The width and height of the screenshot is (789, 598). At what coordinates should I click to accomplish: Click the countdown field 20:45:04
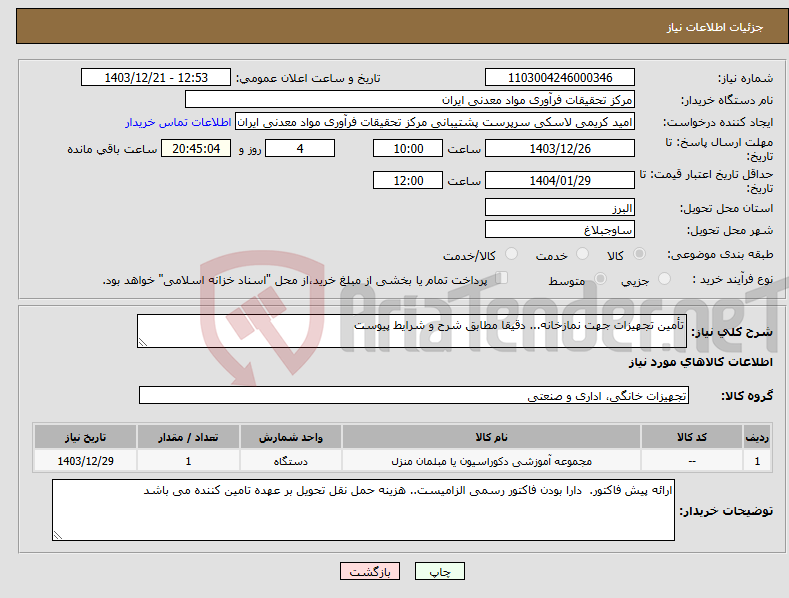click(x=196, y=148)
